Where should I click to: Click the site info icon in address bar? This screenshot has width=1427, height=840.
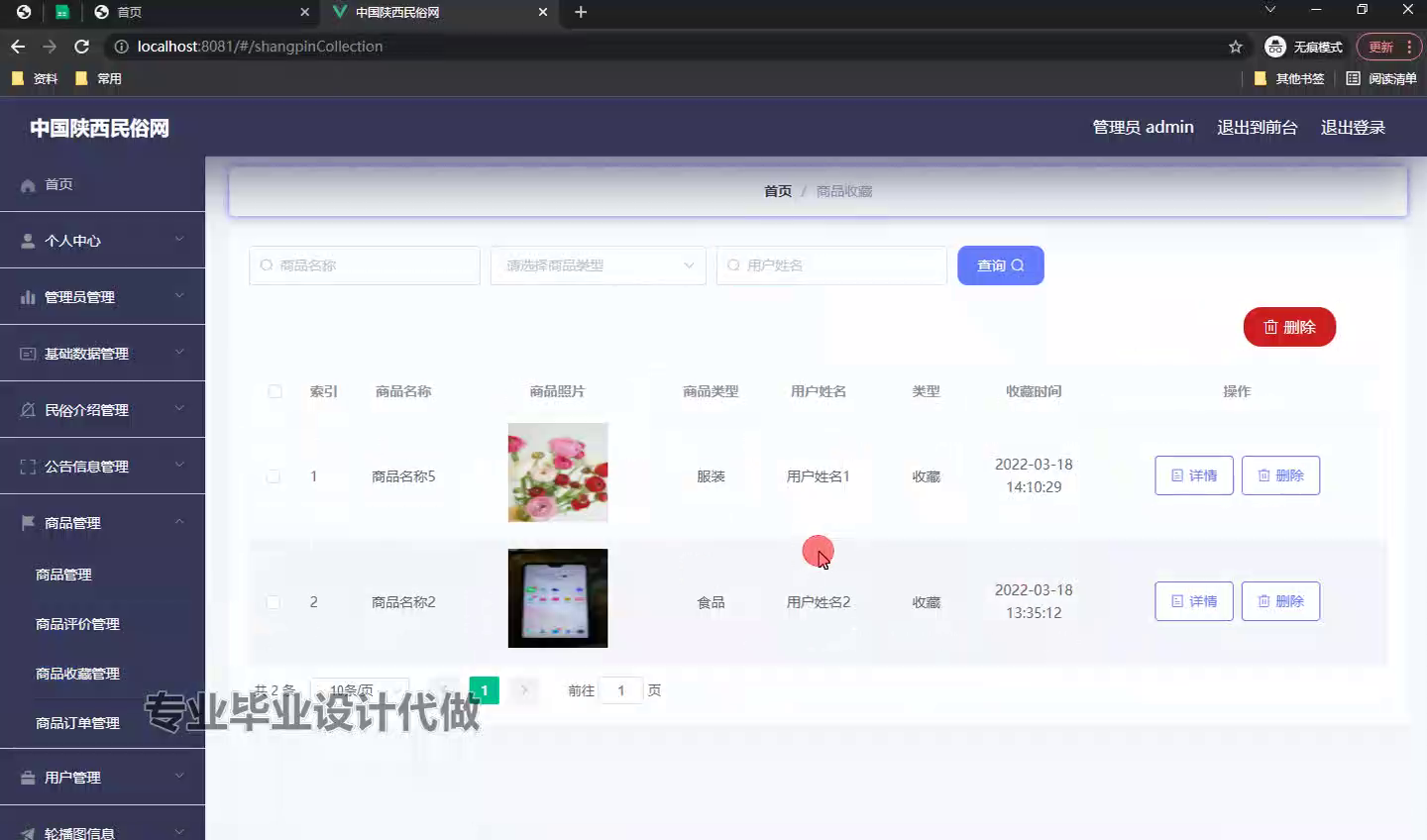(121, 47)
